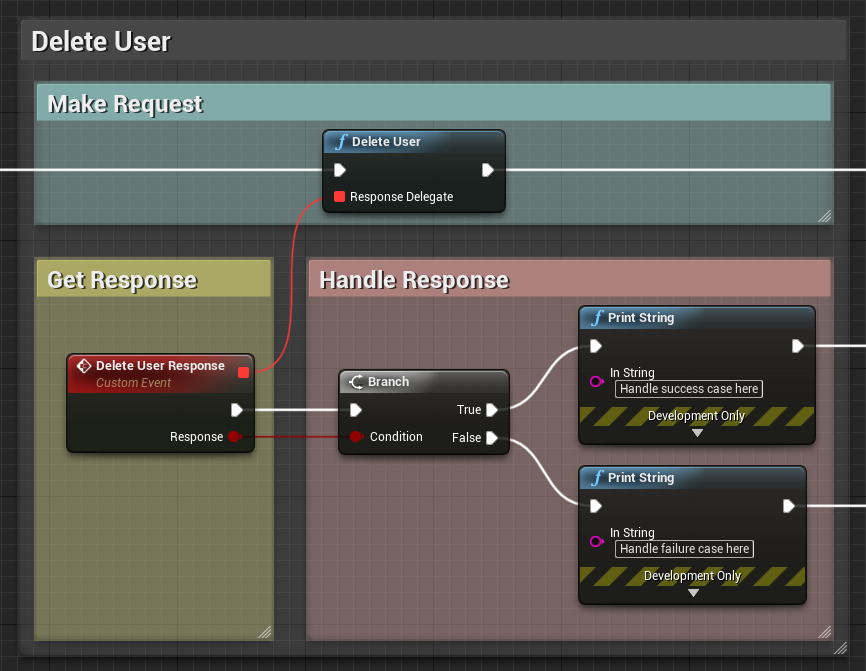Click the red Response Delegate pin

click(339, 197)
